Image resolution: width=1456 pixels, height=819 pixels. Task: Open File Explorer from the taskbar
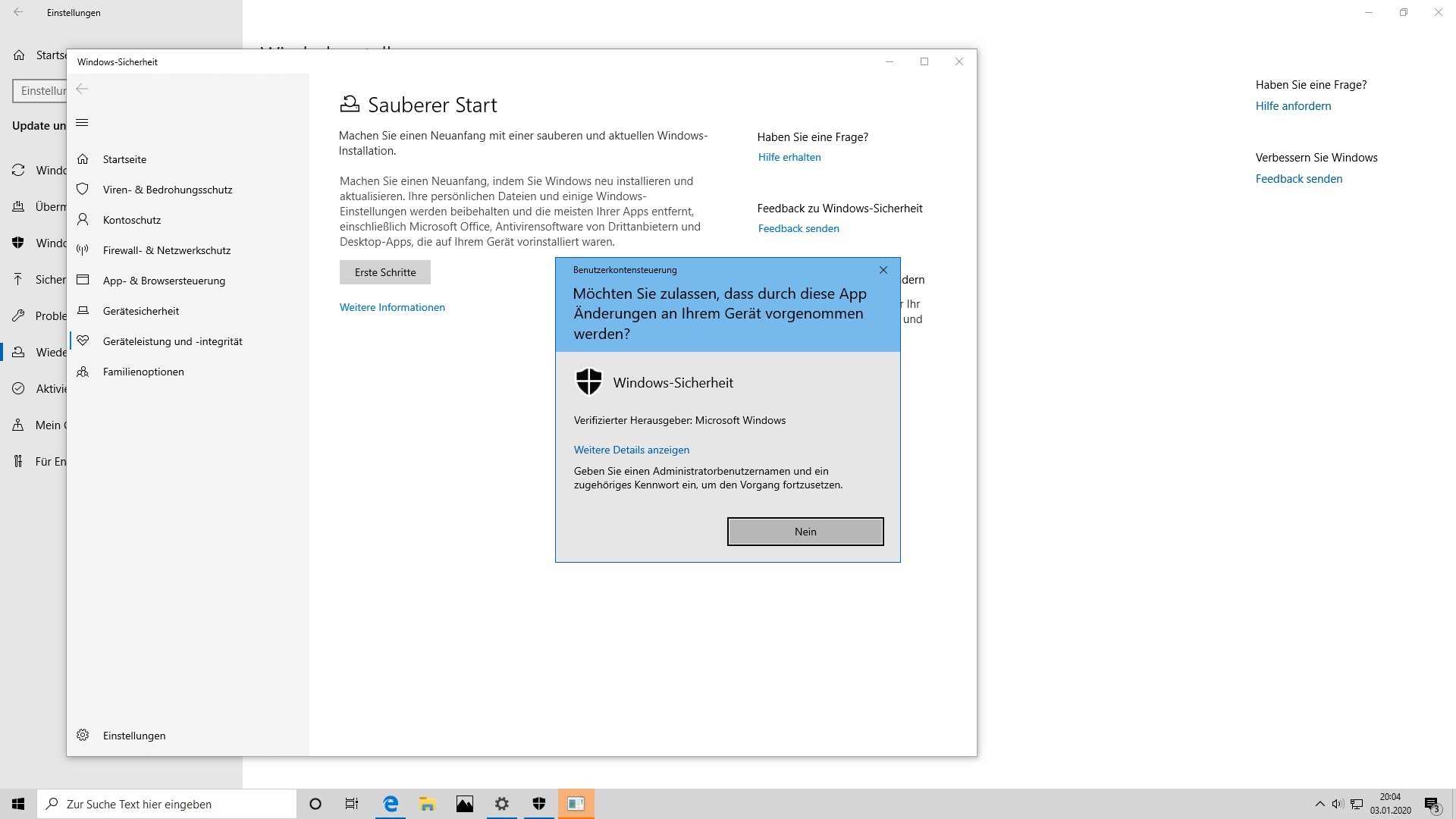[427, 804]
